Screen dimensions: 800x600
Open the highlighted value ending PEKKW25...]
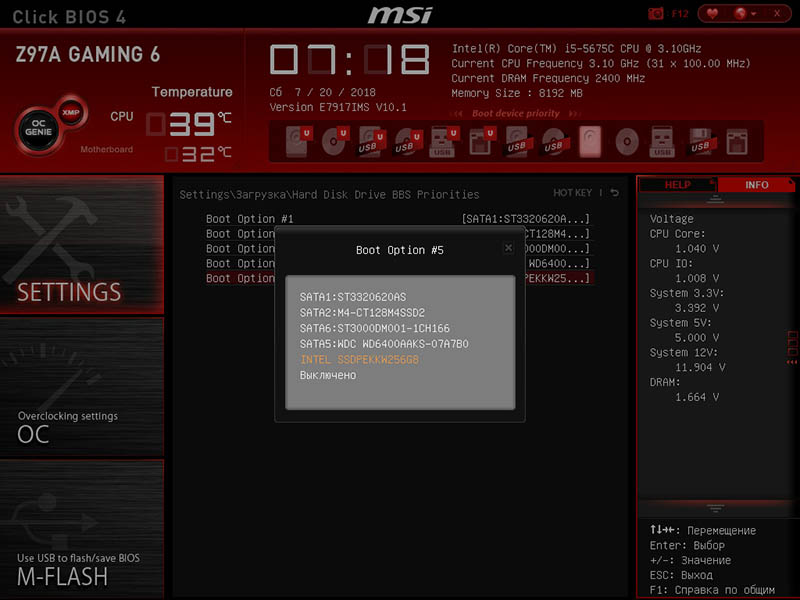pyautogui.click(x=557, y=278)
